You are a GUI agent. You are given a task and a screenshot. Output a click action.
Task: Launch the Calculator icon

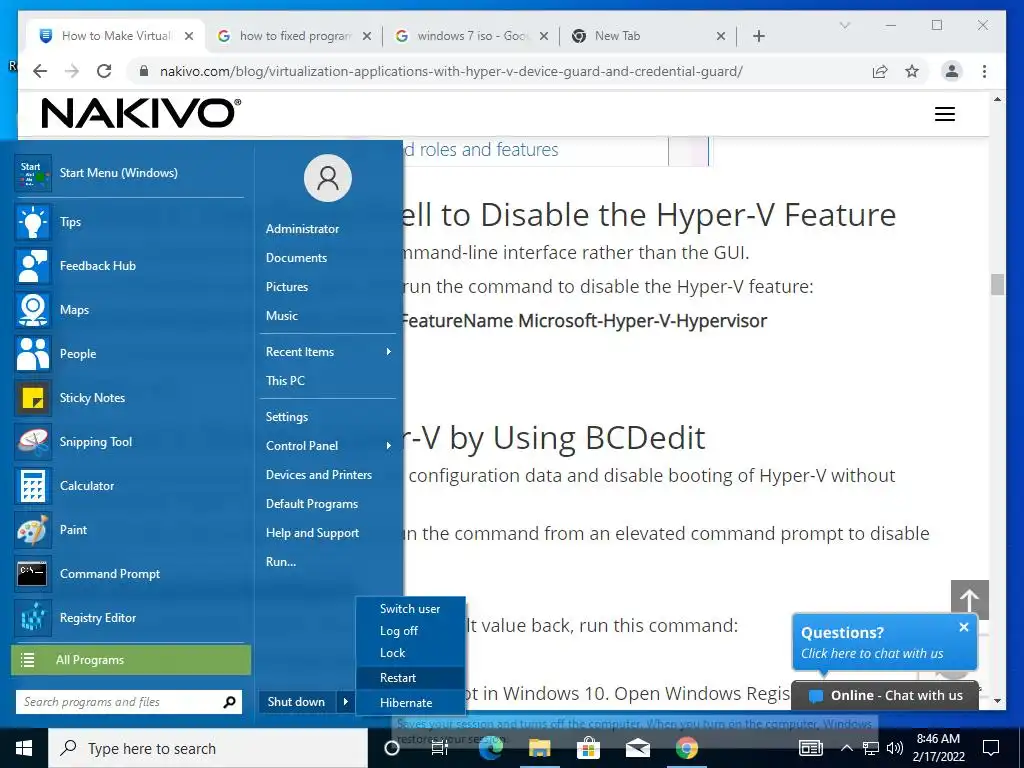(x=33, y=486)
